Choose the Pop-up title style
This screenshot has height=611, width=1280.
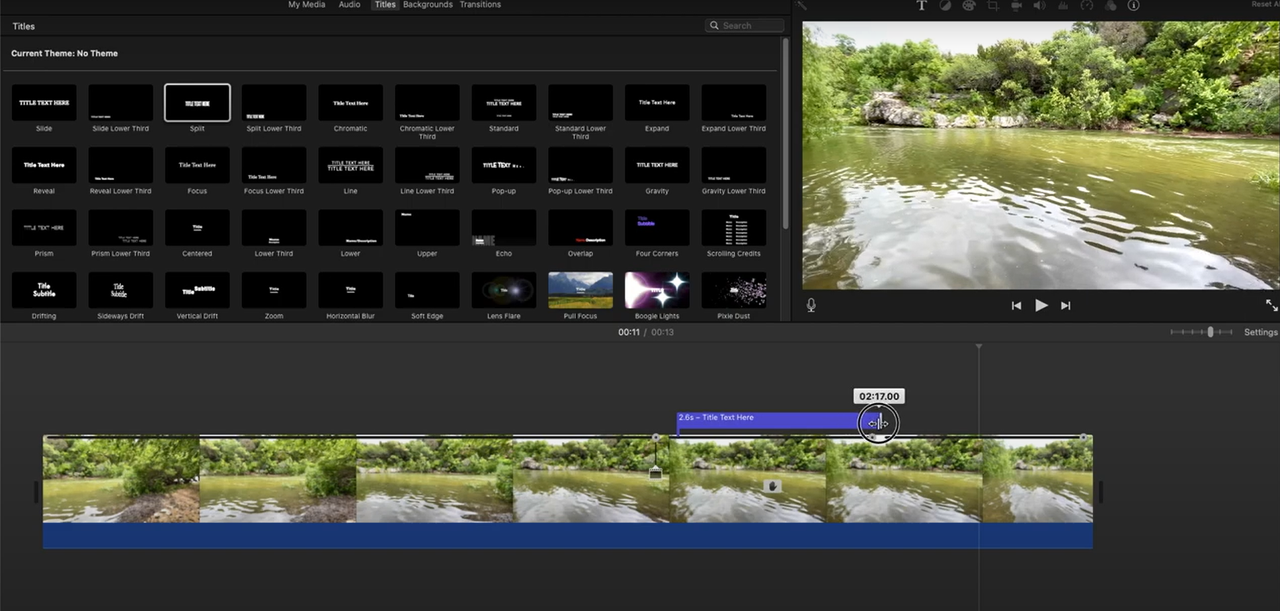pyautogui.click(x=504, y=165)
